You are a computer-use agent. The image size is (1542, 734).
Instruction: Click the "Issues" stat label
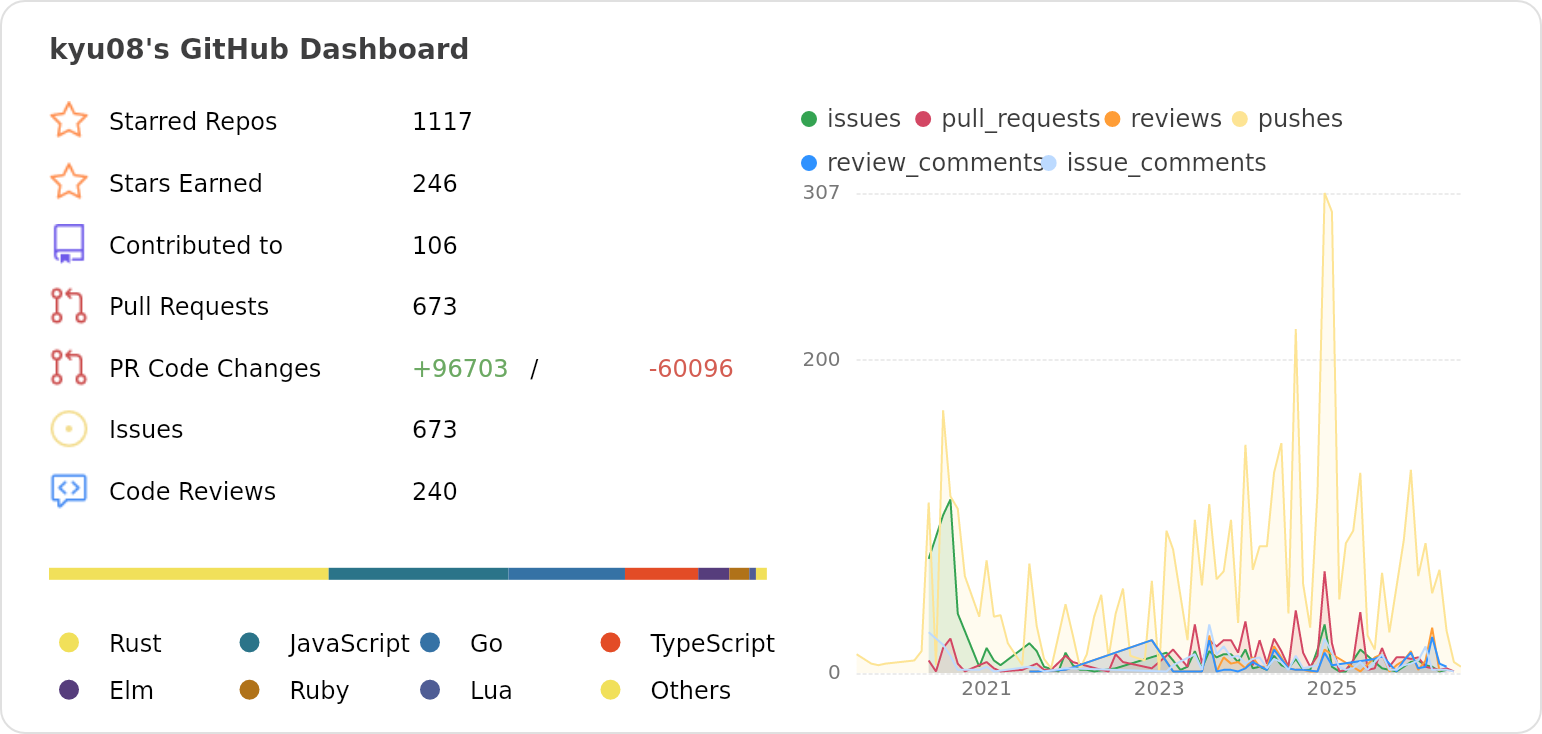coord(146,430)
